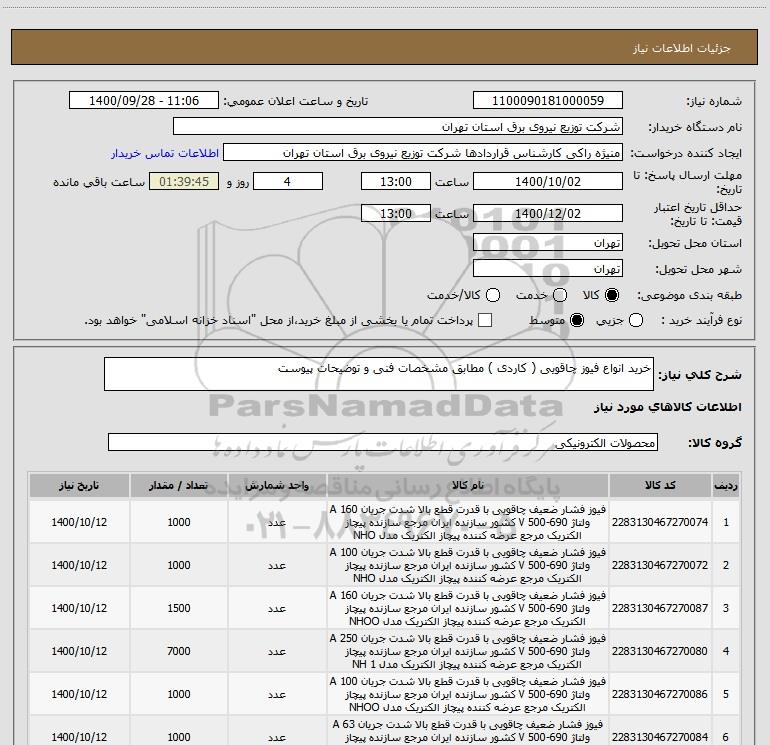Screen dimensions: 770x745
Task: Click the تاریخ نیاز column header
Action: (x=79, y=486)
